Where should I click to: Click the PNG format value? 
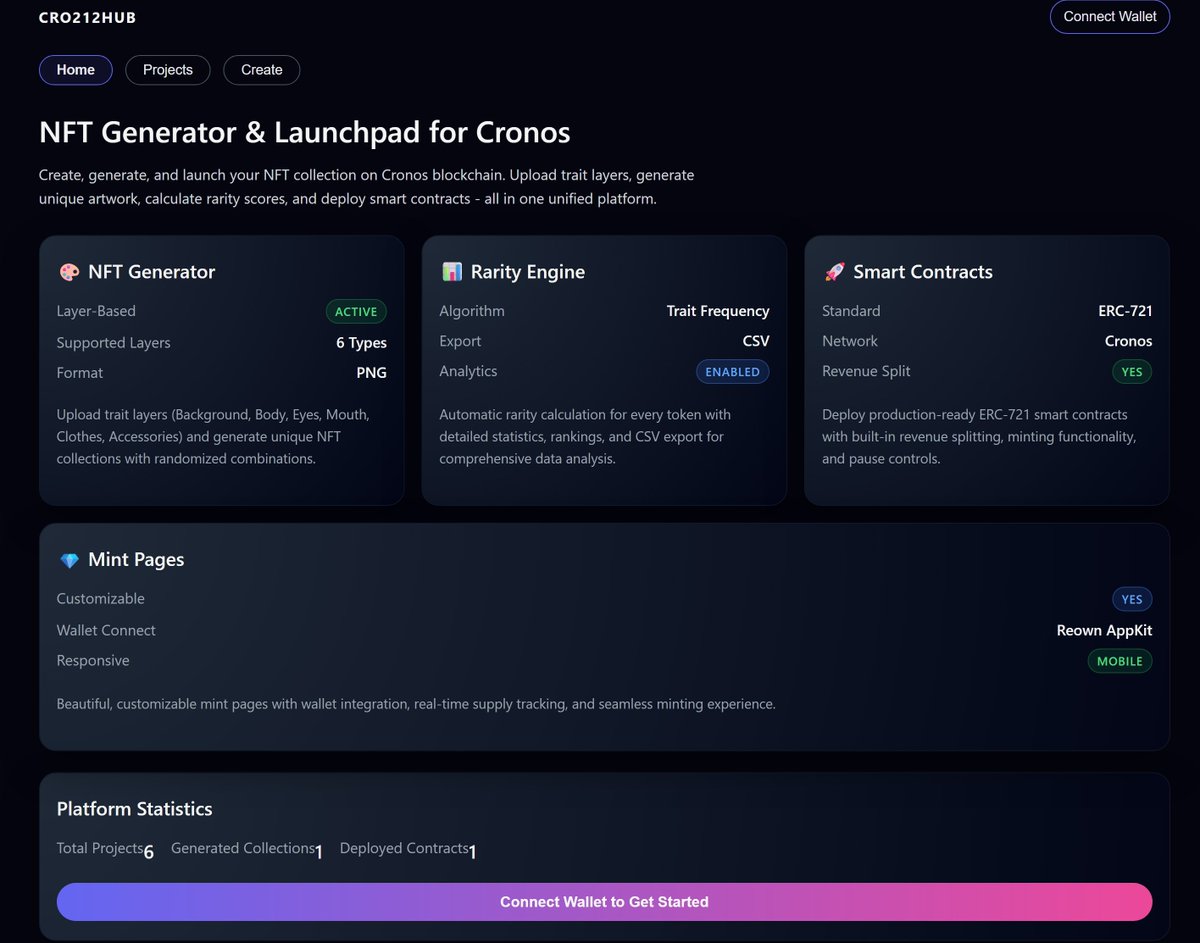click(x=372, y=373)
